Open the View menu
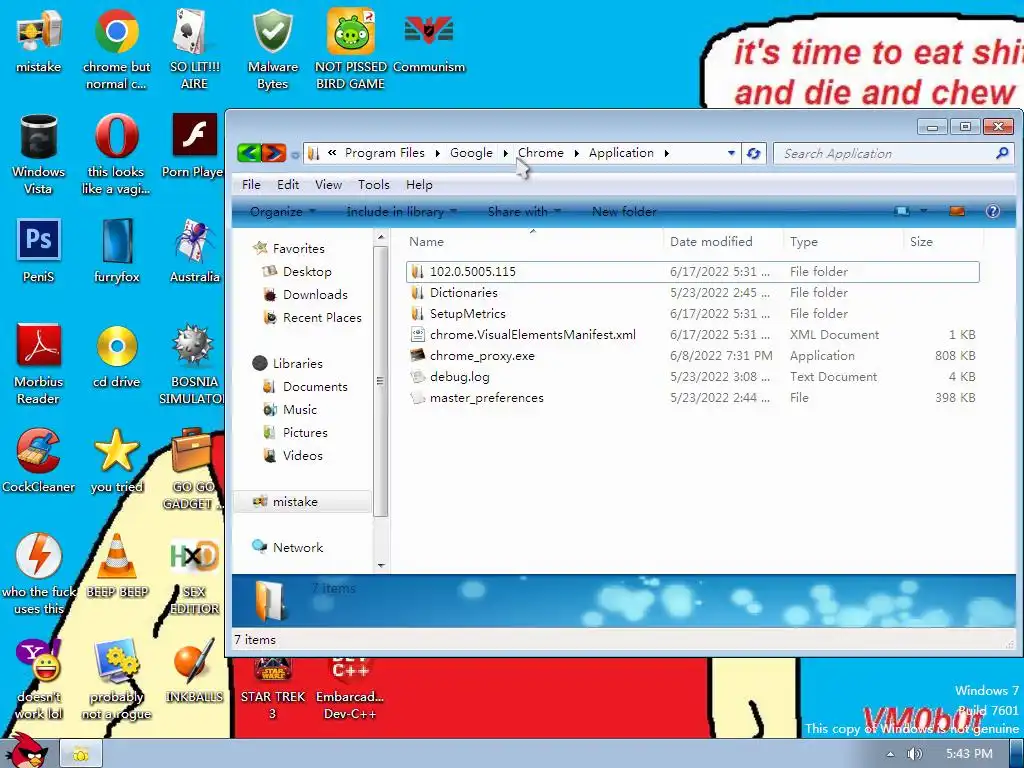Screen dimensions: 1024x768 328,185
